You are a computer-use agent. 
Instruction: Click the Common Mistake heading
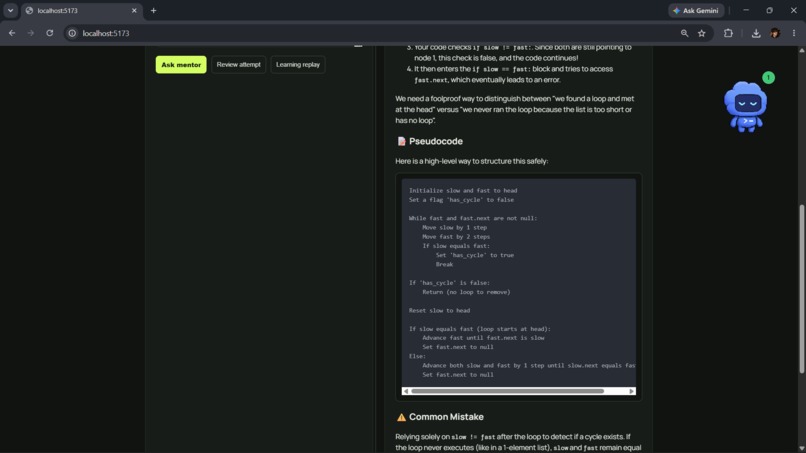tap(446, 416)
